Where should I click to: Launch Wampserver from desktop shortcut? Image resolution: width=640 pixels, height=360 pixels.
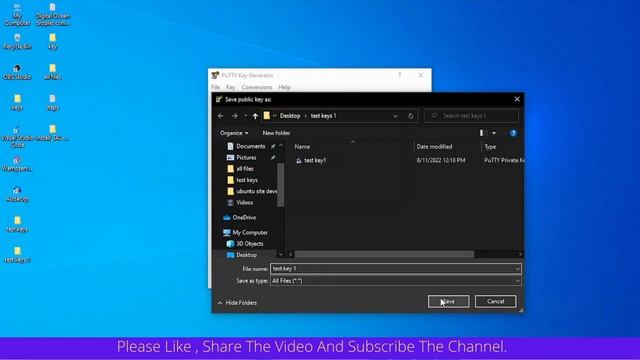[x=17, y=164]
